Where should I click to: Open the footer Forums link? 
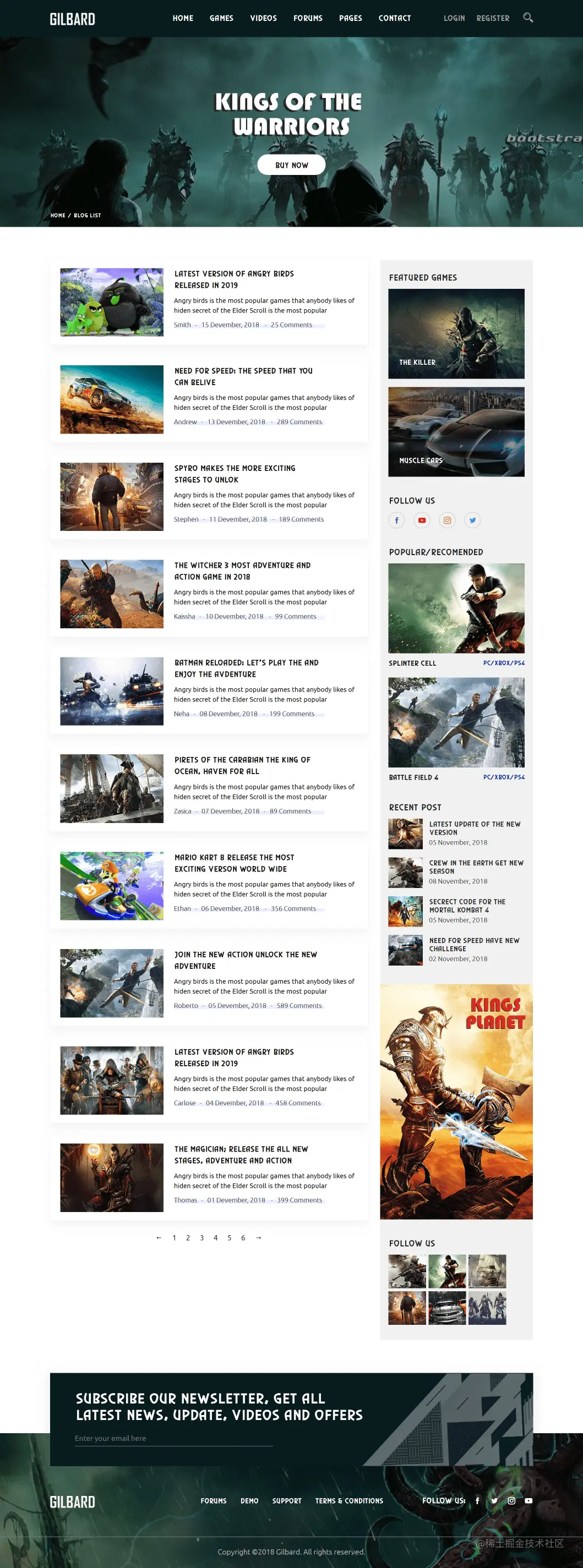point(213,1500)
